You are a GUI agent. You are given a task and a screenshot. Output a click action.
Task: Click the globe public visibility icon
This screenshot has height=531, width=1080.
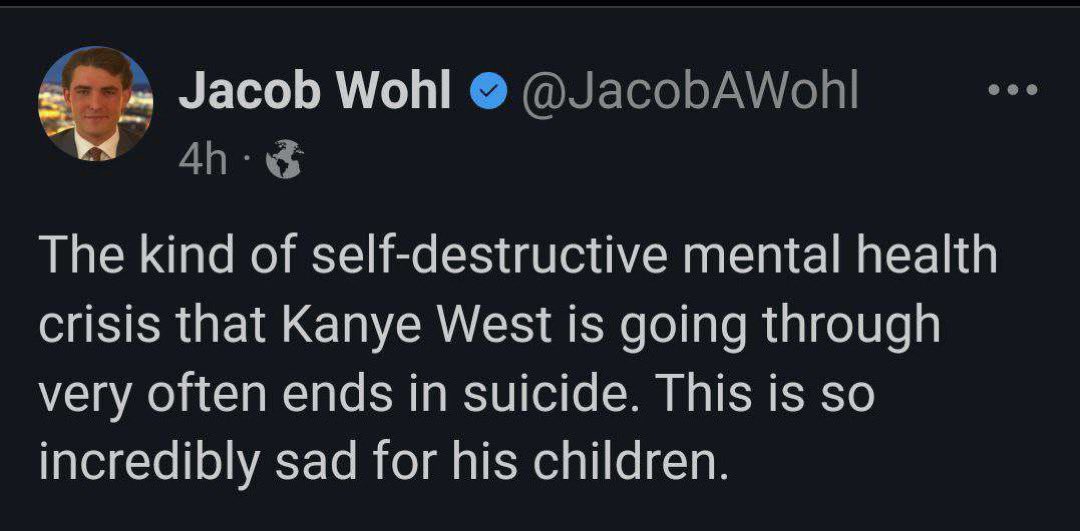pos(283,161)
